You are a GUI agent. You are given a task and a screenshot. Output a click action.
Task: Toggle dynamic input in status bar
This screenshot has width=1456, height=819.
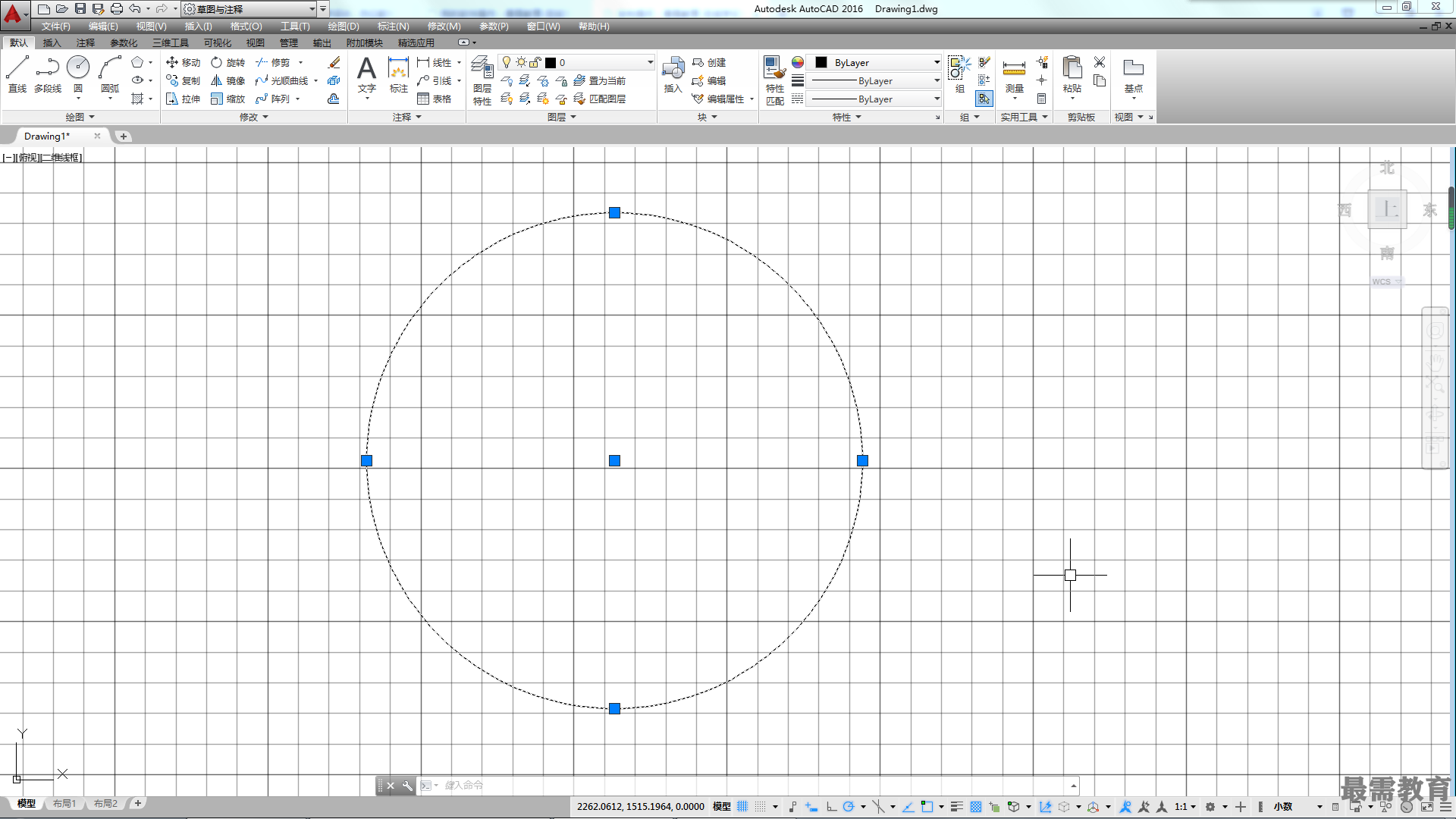[x=811, y=807]
